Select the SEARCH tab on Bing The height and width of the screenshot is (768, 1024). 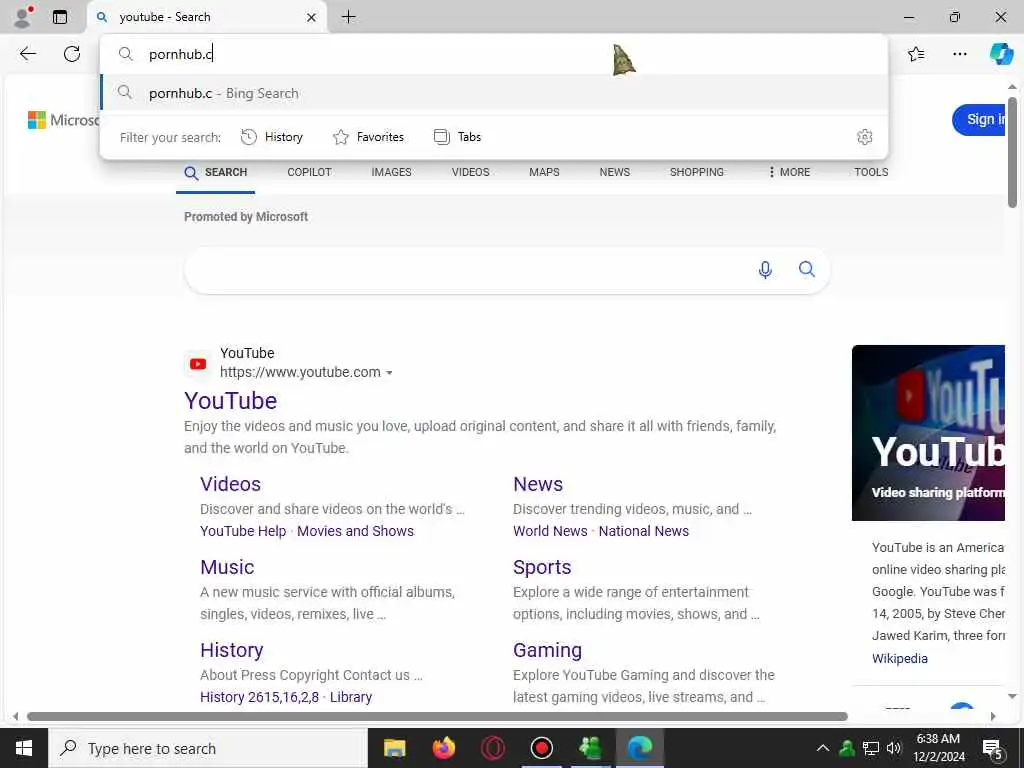pos(216,172)
